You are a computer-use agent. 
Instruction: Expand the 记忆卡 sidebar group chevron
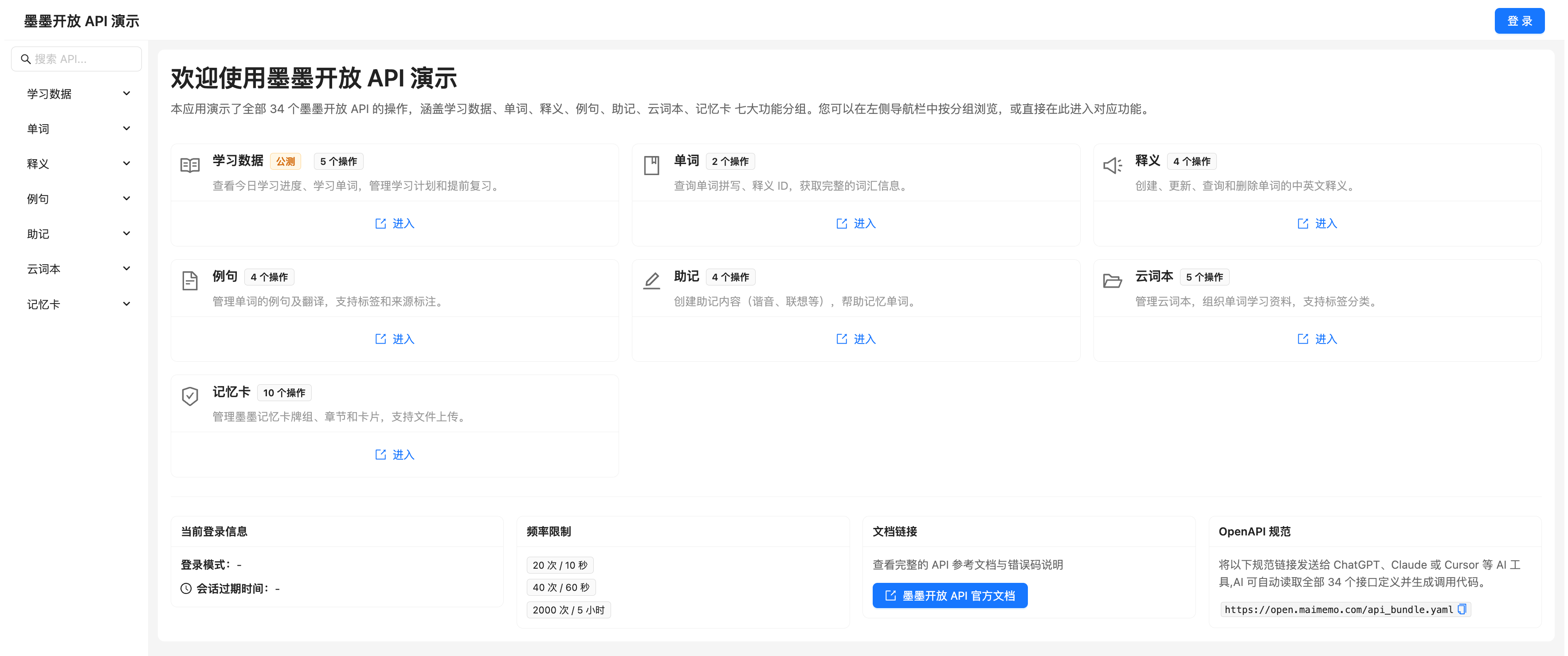pyautogui.click(x=127, y=304)
